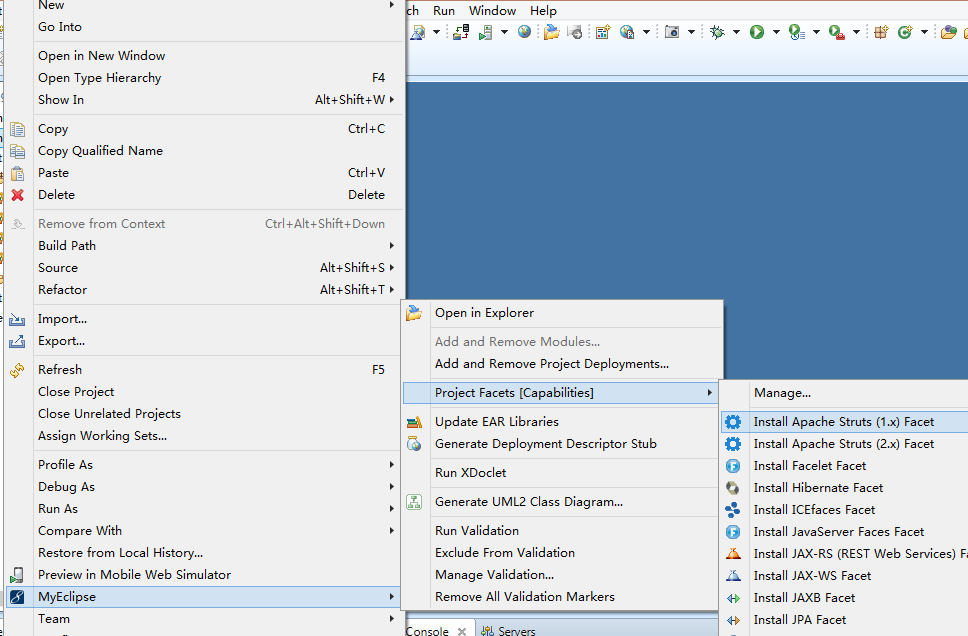Open the dropdown arrow beside camera icon
Image resolution: width=968 pixels, height=636 pixels.
(x=691, y=32)
